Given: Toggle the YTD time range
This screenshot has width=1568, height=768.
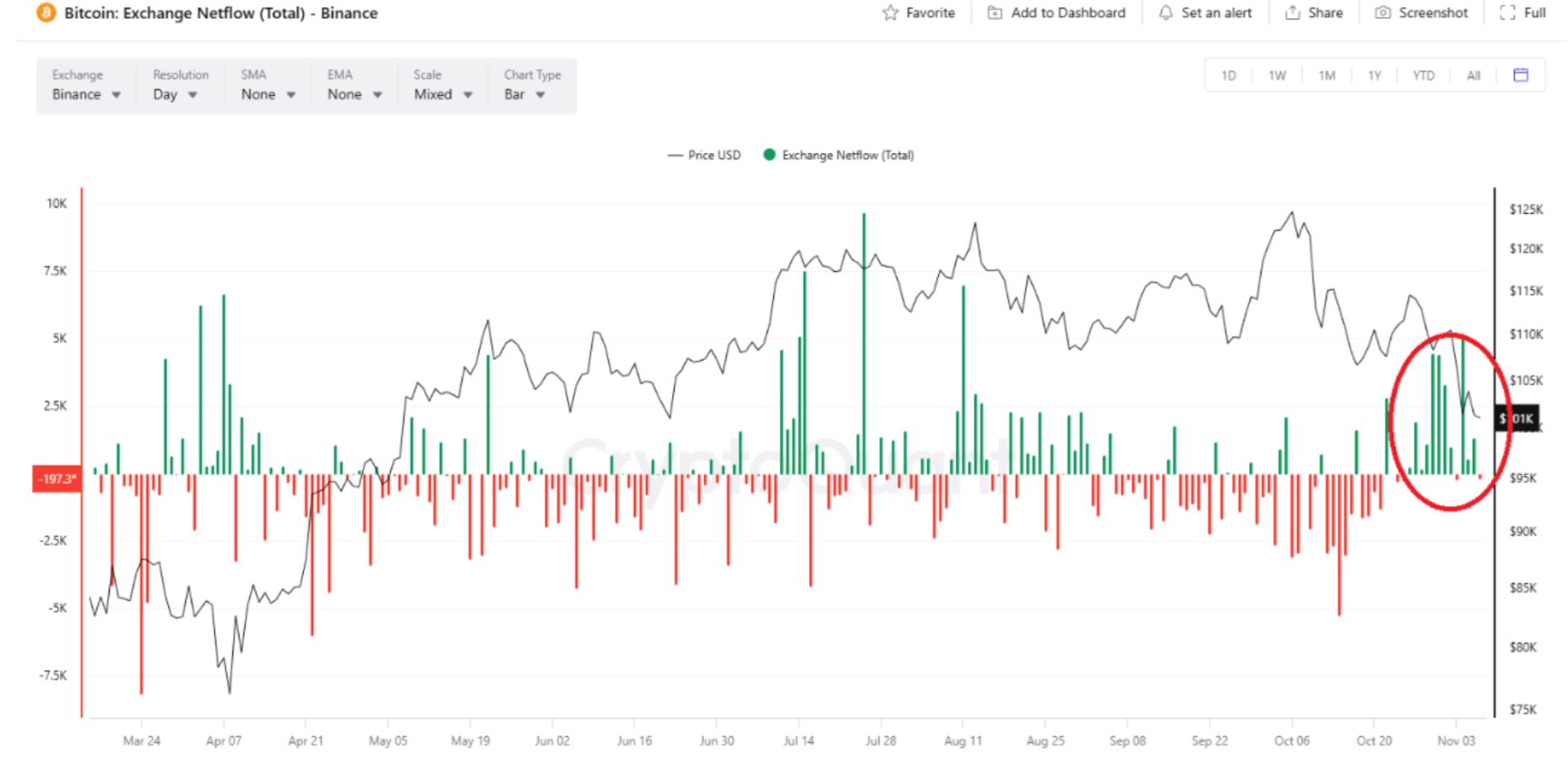Looking at the screenshot, I should (x=1423, y=75).
